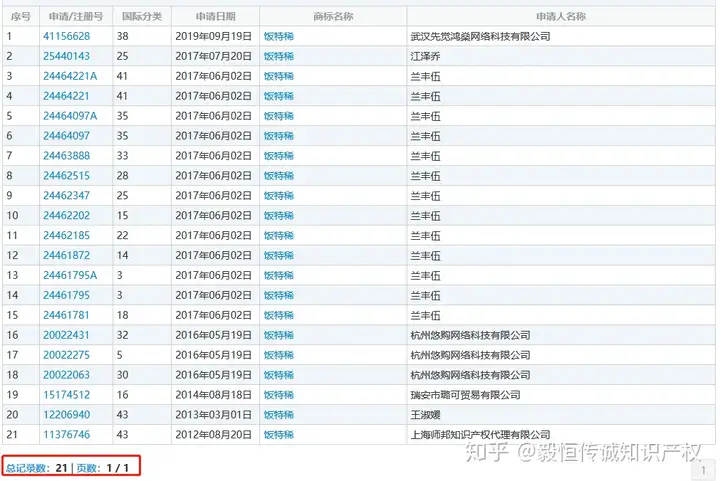
Task: Select class 32 in the 20022431 row
Action: point(122,335)
